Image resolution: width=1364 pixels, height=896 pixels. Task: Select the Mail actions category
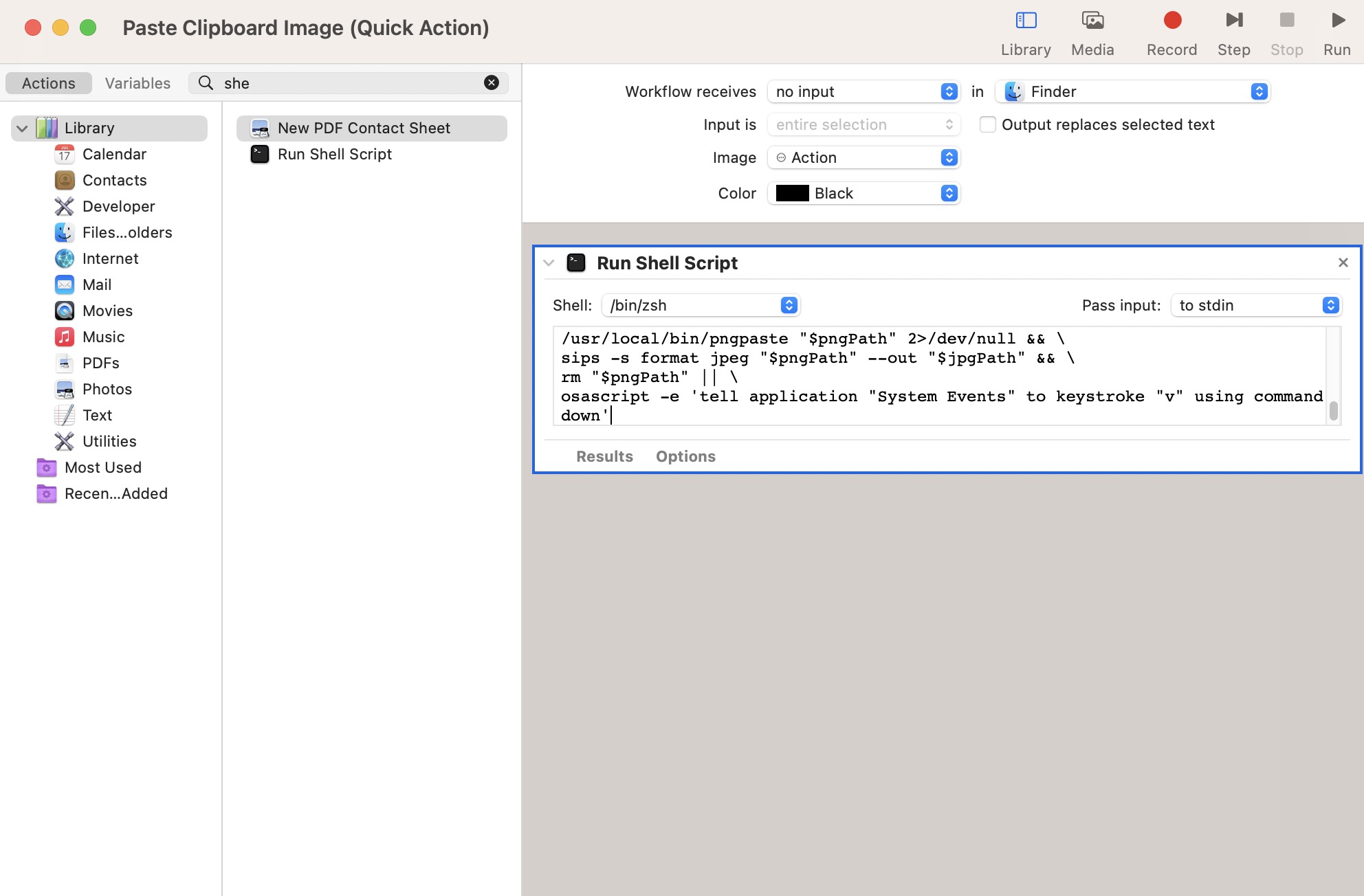tap(96, 284)
